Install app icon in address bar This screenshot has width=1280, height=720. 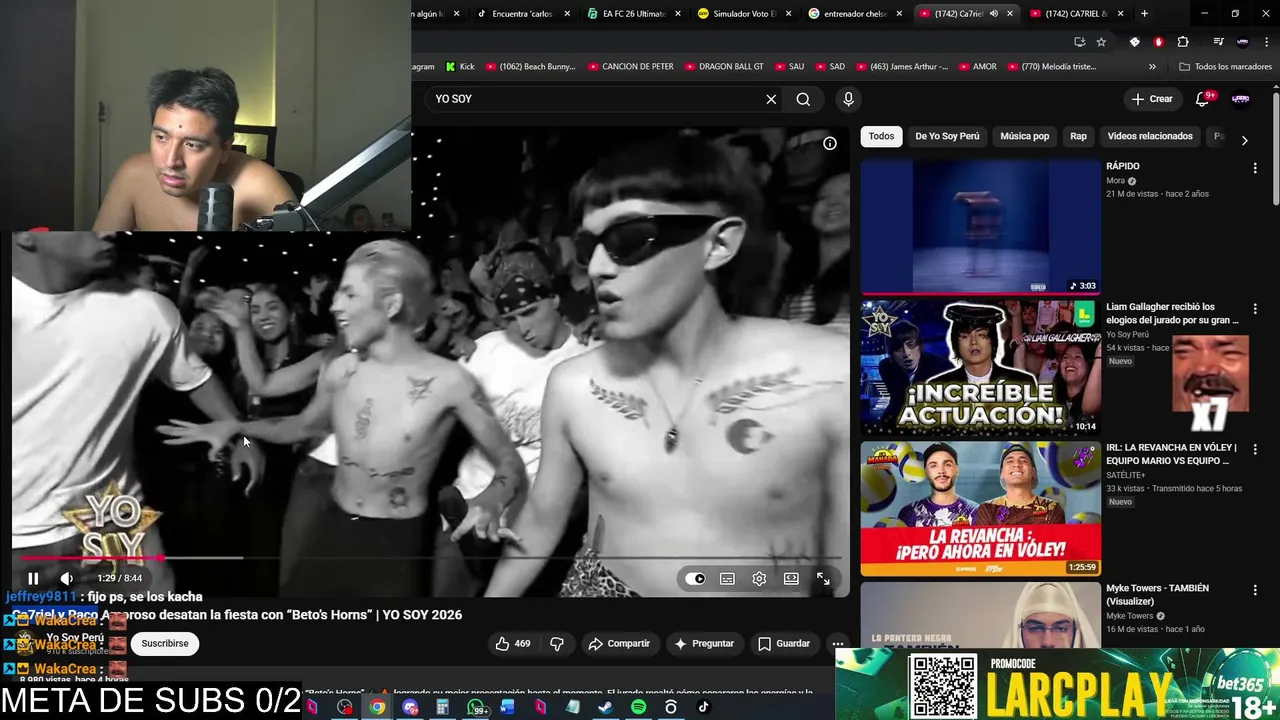click(x=1079, y=42)
